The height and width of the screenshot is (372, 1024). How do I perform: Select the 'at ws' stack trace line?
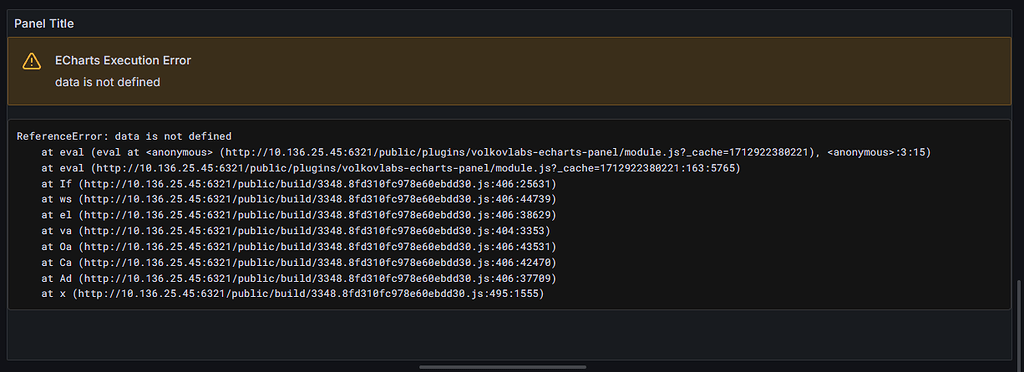click(x=298, y=200)
